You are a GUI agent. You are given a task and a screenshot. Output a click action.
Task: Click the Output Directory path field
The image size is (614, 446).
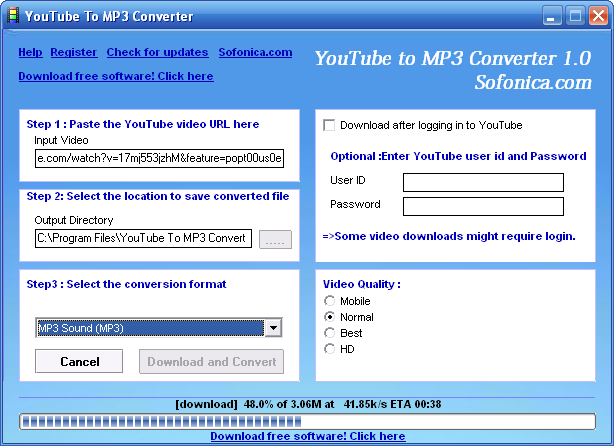click(x=143, y=238)
